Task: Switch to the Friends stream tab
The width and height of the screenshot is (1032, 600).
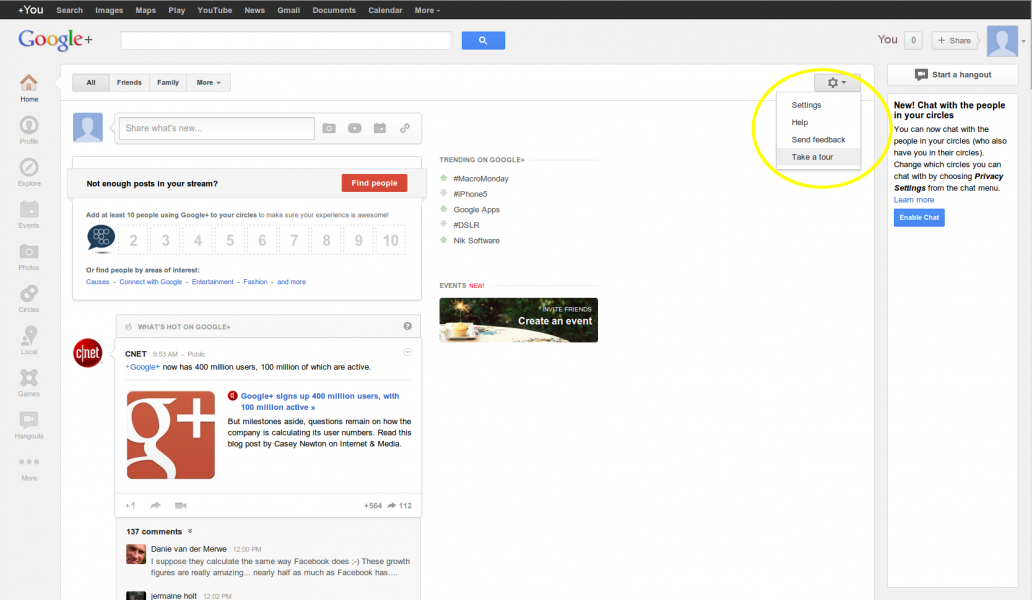Action: [129, 82]
